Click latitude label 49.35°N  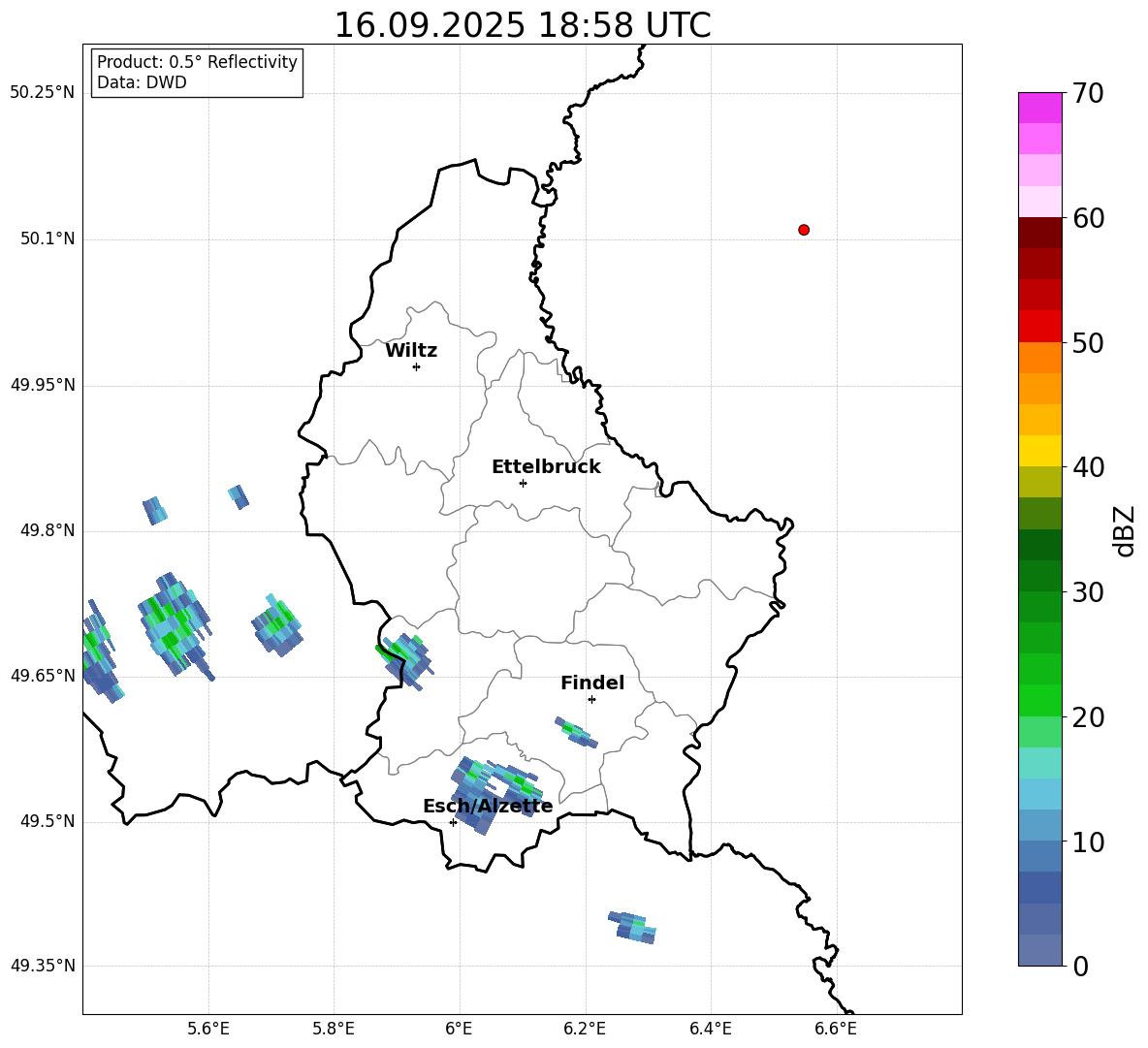[x=43, y=966]
